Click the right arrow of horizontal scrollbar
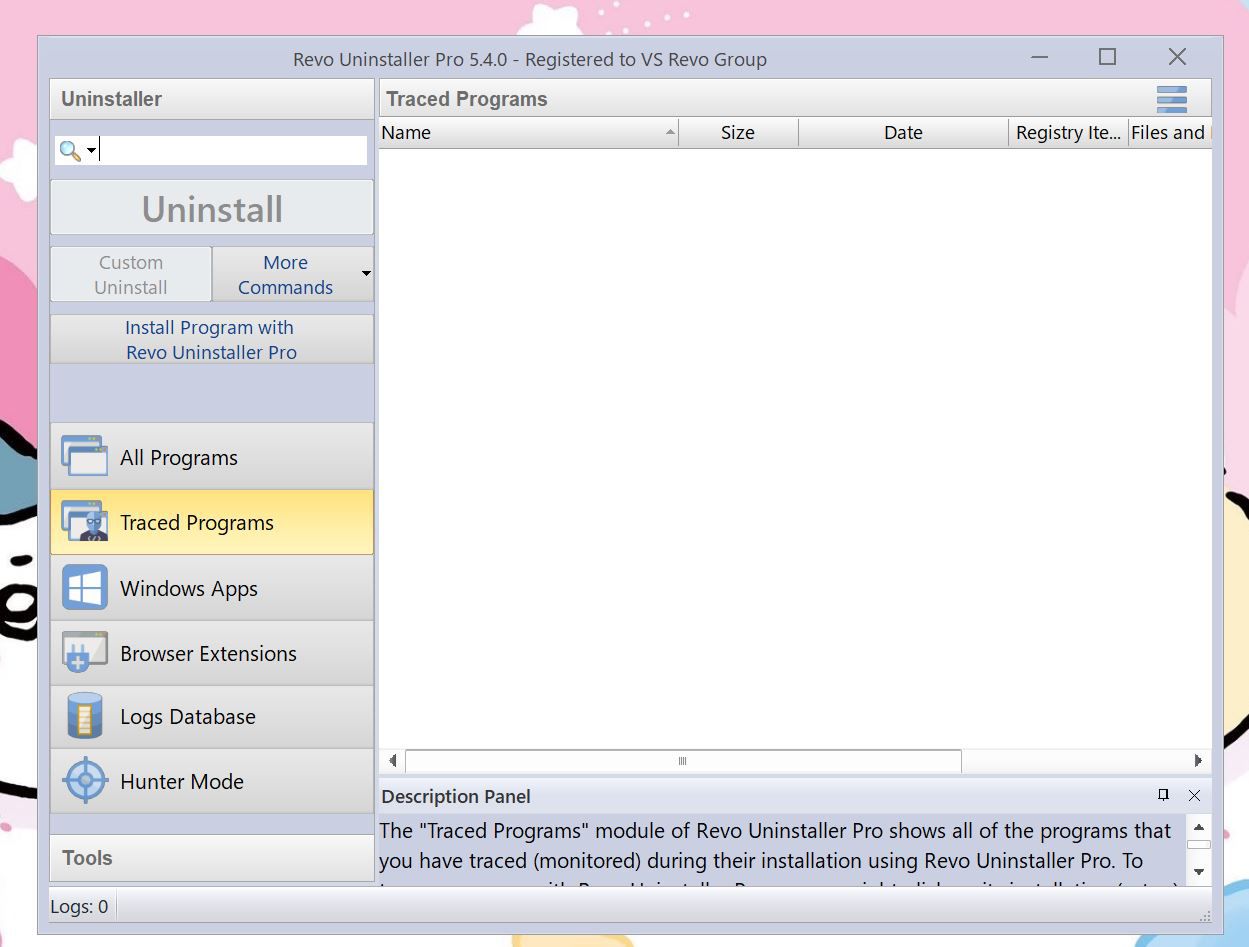Viewport: 1249px width, 947px height. pyautogui.click(x=1198, y=761)
